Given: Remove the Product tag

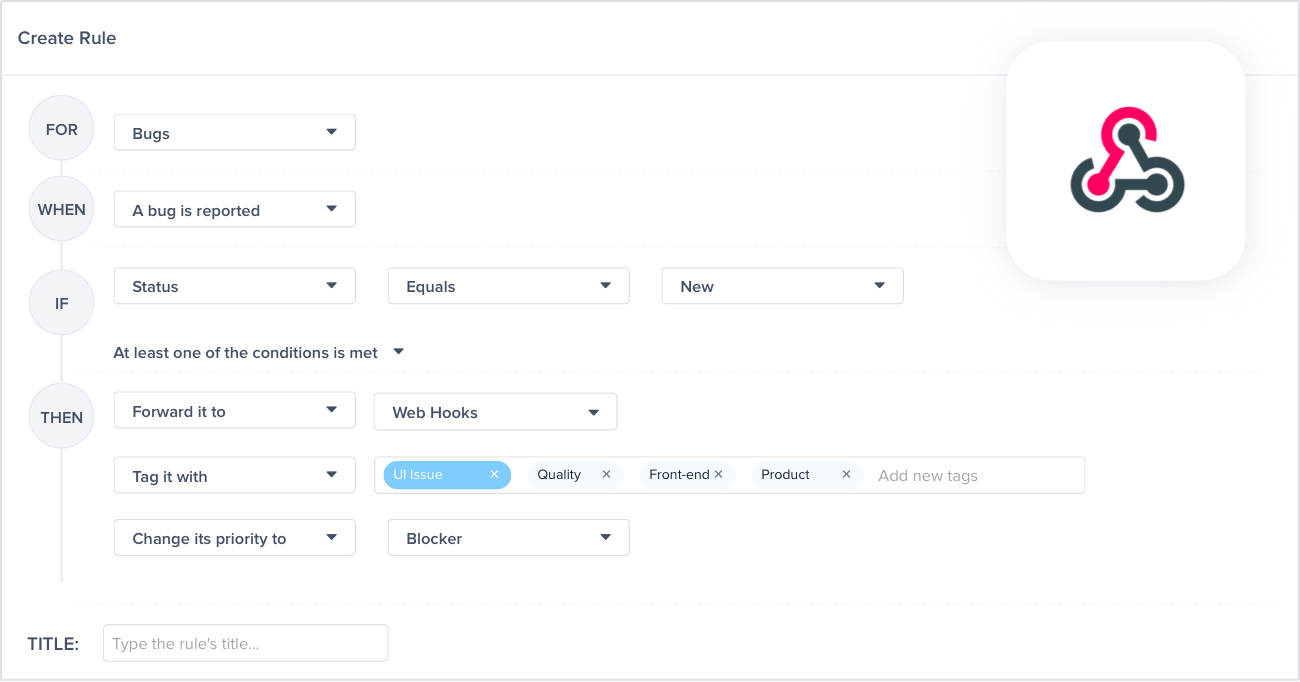Looking at the screenshot, I should 846,474.
